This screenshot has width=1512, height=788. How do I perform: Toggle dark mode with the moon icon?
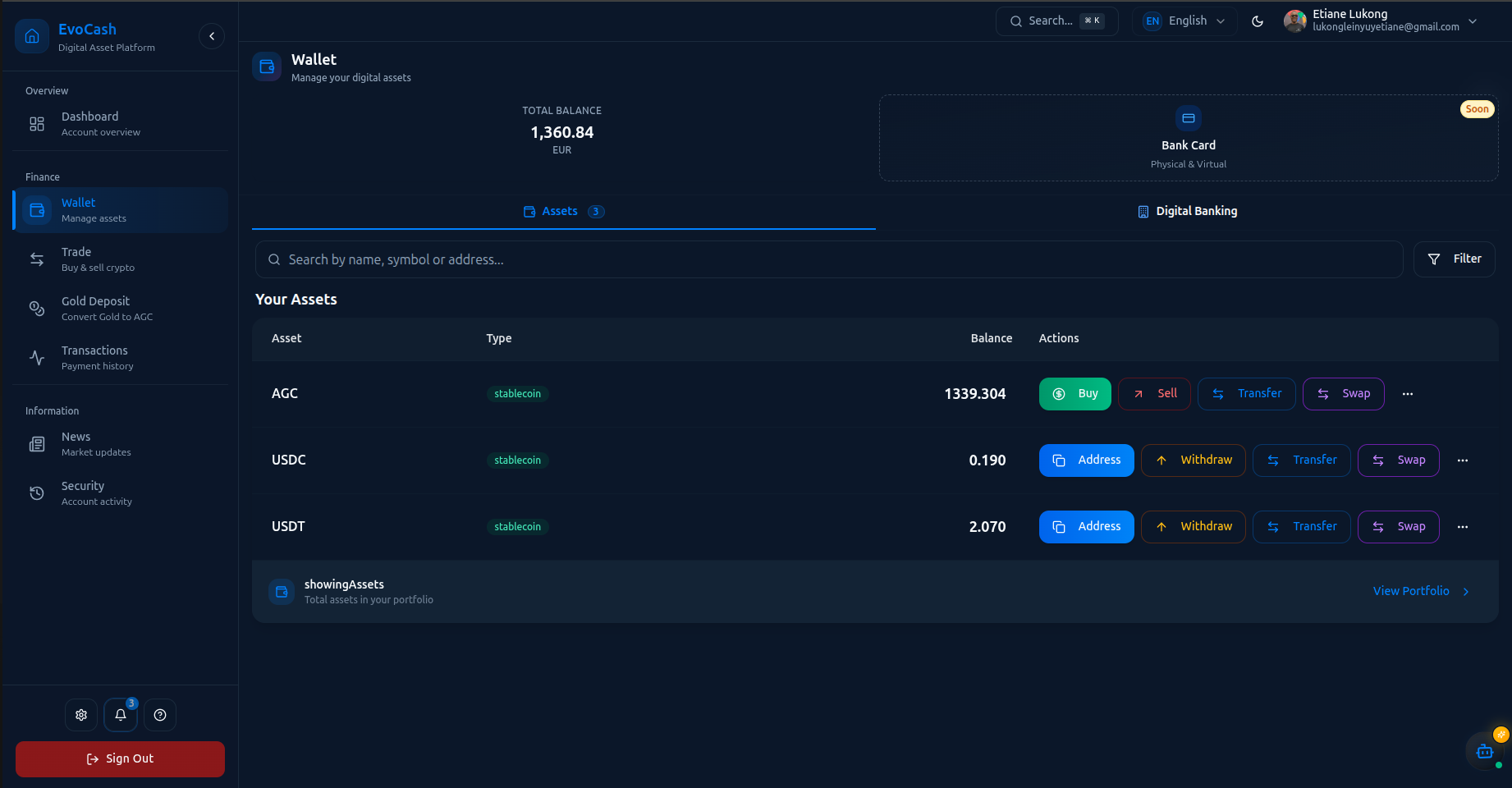(1258, 21)
